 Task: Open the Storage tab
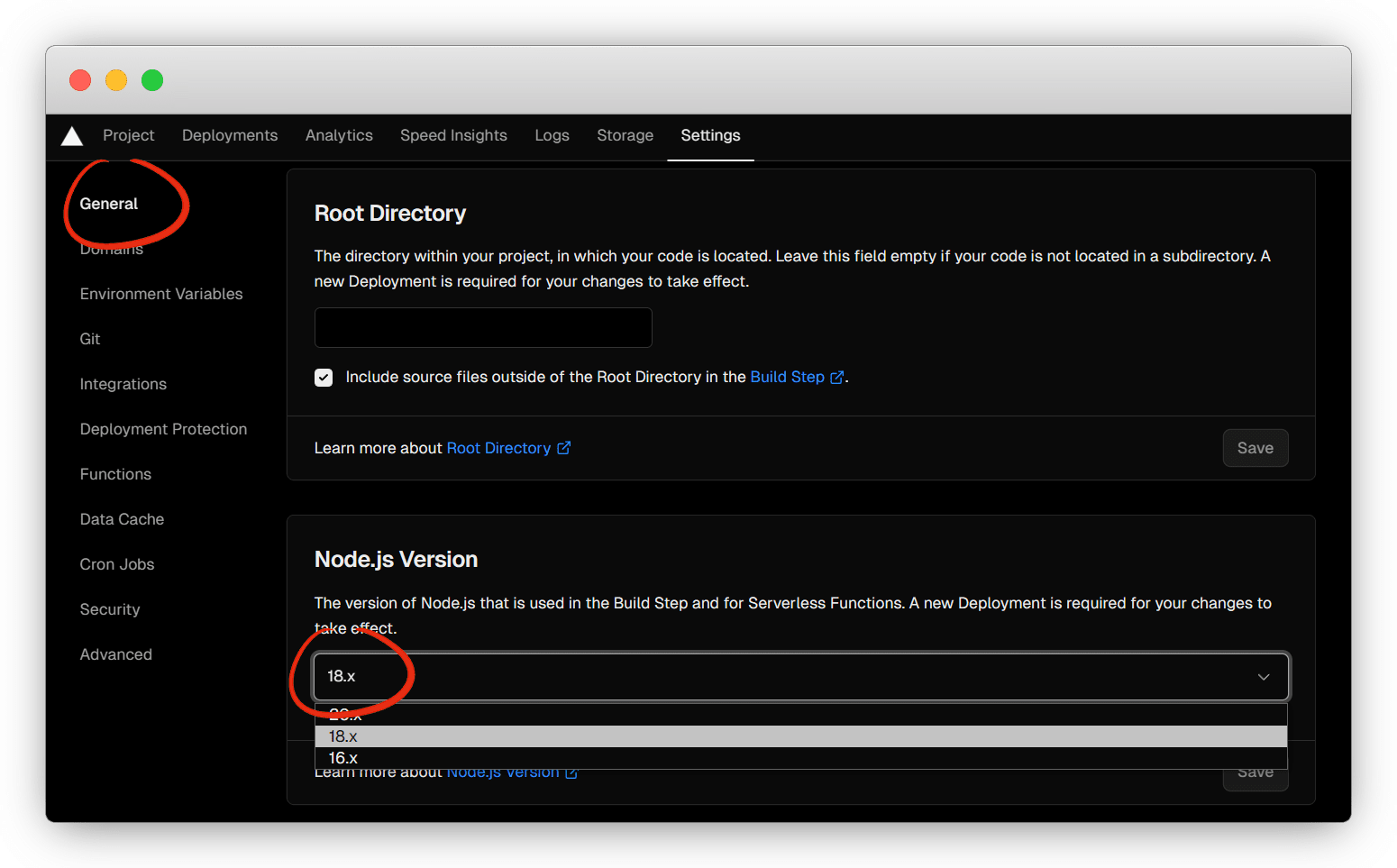625,135
